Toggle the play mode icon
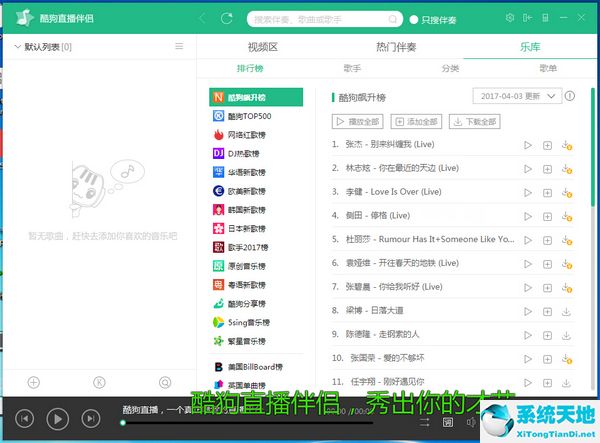Image resolution: width=600 pixels, height=443 pixels. (424, 422)
